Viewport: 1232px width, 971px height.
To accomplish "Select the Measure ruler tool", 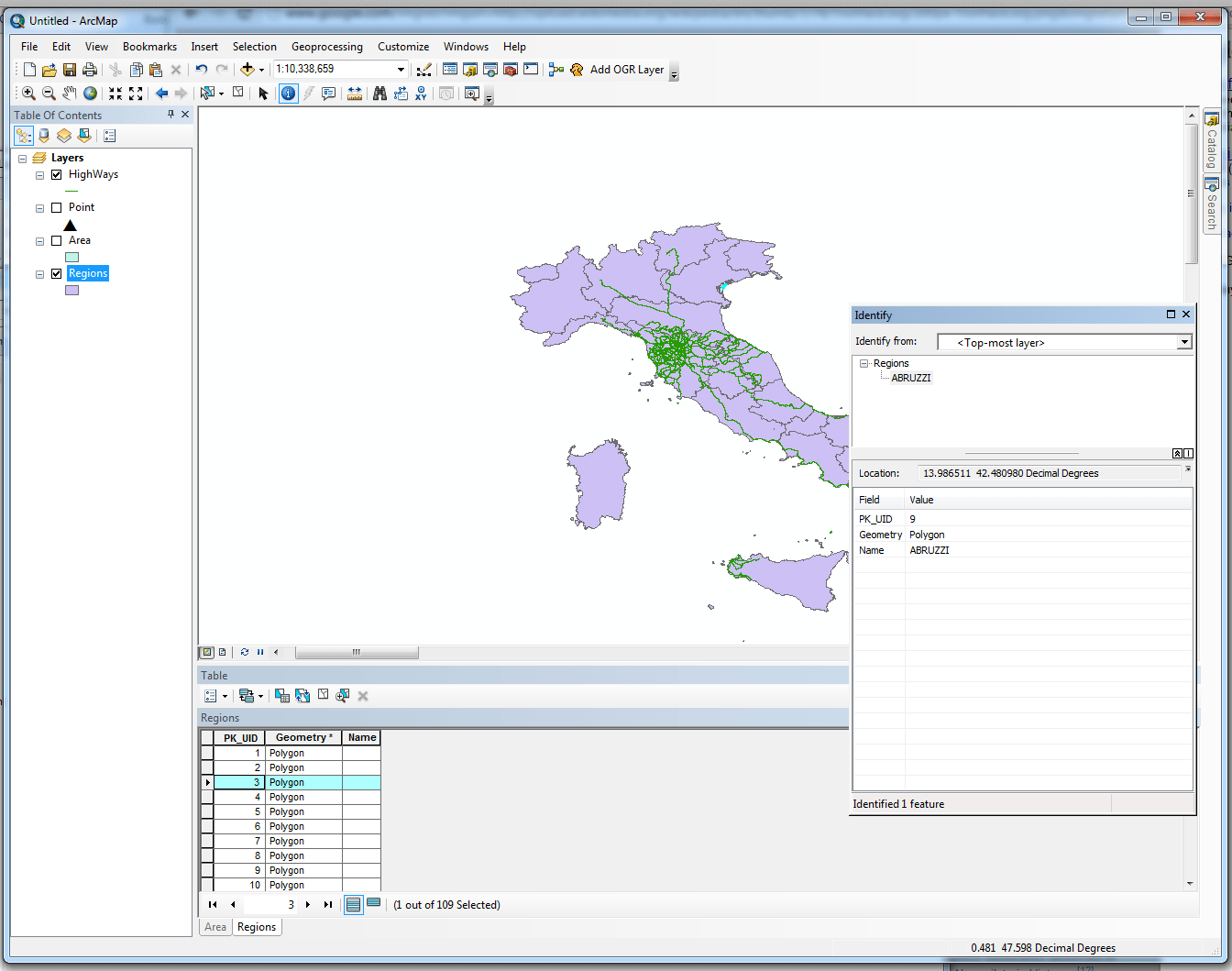I will 355,94.
